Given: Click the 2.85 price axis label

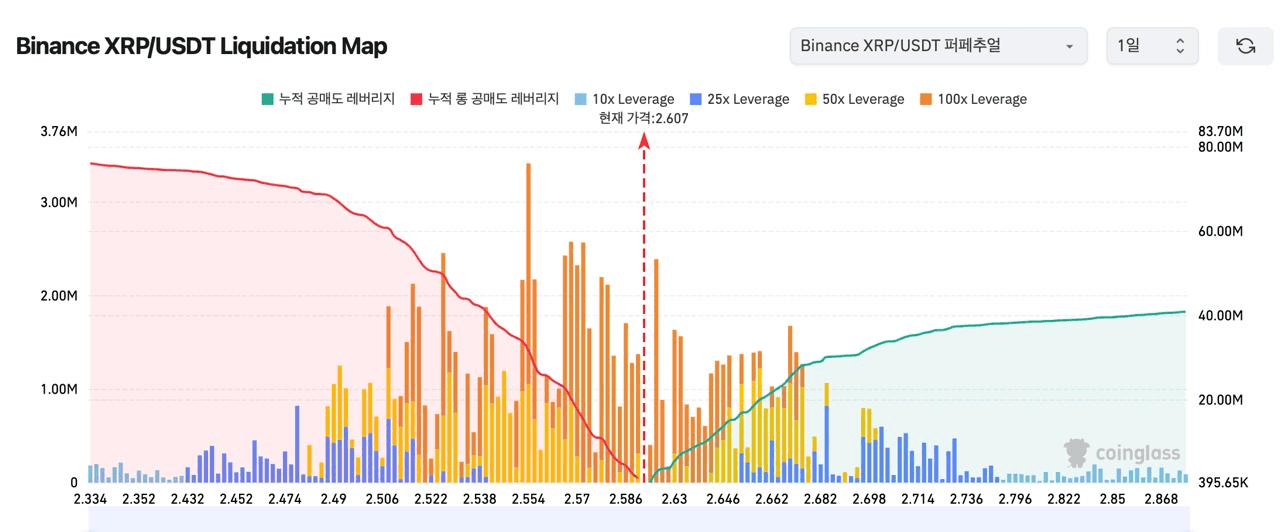Looking at the screenshot, I should (x=1112, y=499).
